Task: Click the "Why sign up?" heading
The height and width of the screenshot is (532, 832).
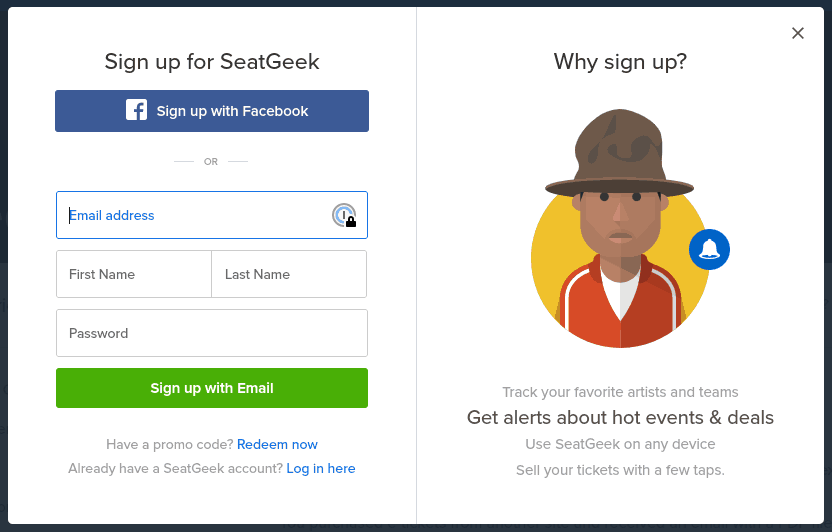Action: point(620,62)
